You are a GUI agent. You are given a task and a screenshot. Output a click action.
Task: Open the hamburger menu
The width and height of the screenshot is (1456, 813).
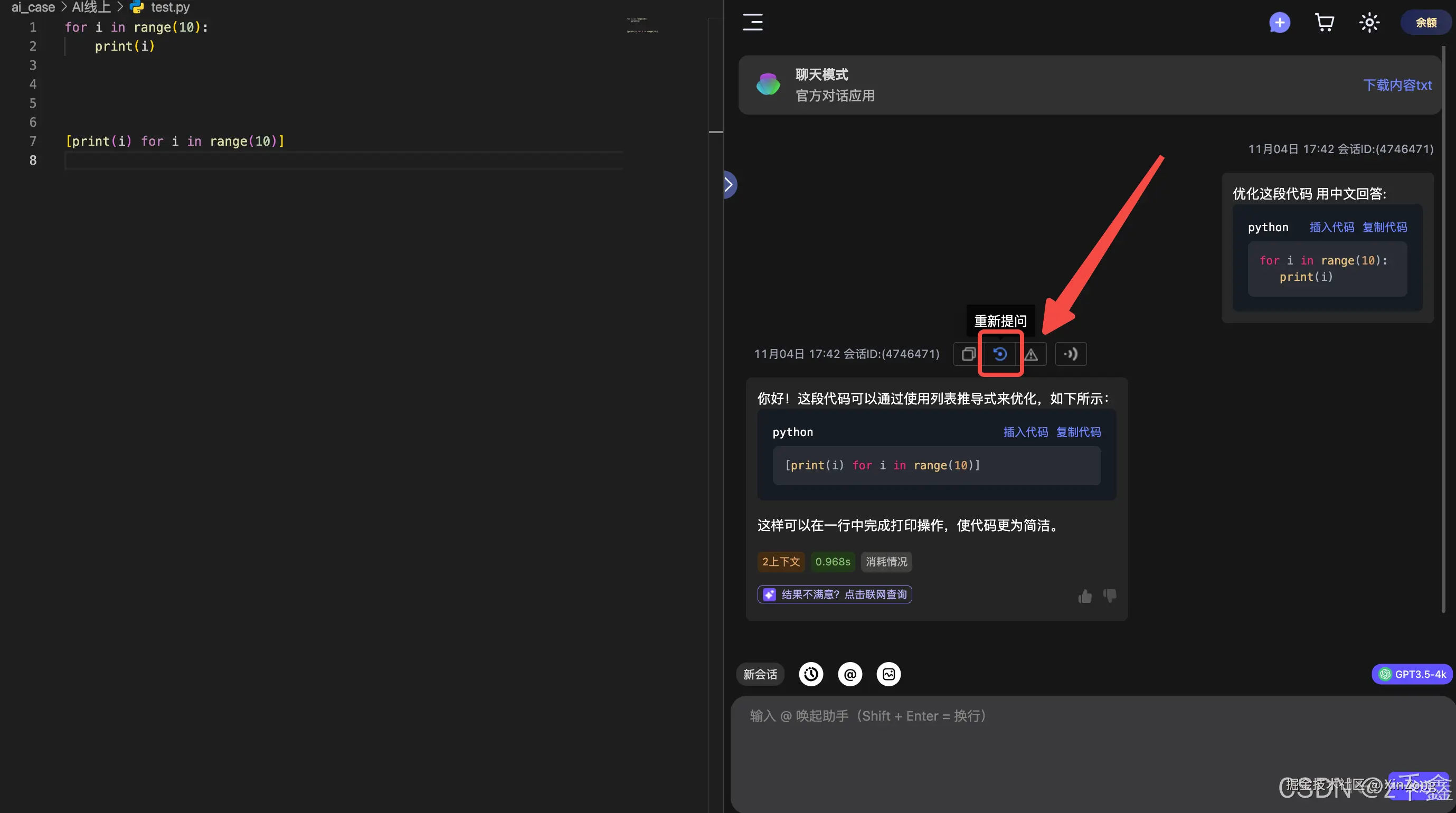pyautogui.click(x=752, y=23)
